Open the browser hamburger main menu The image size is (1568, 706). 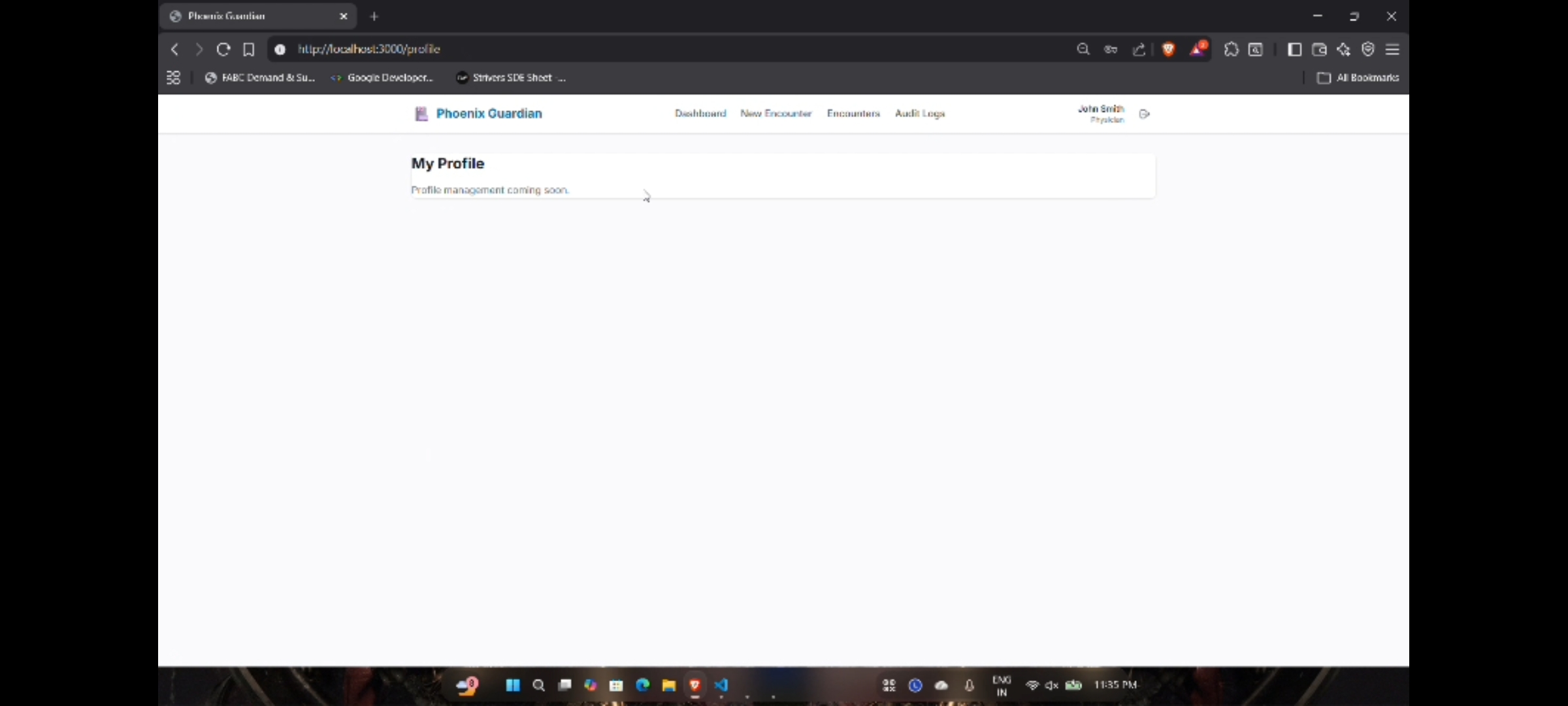pos(1392,49)
